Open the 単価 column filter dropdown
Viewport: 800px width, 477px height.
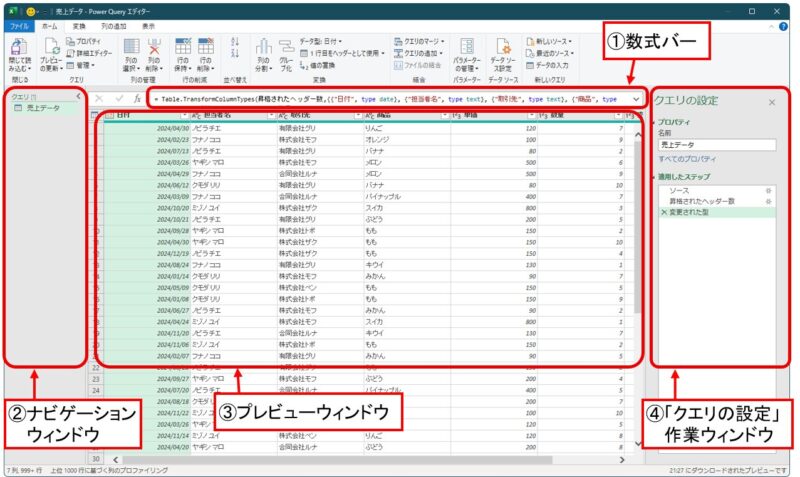(532, 116)
